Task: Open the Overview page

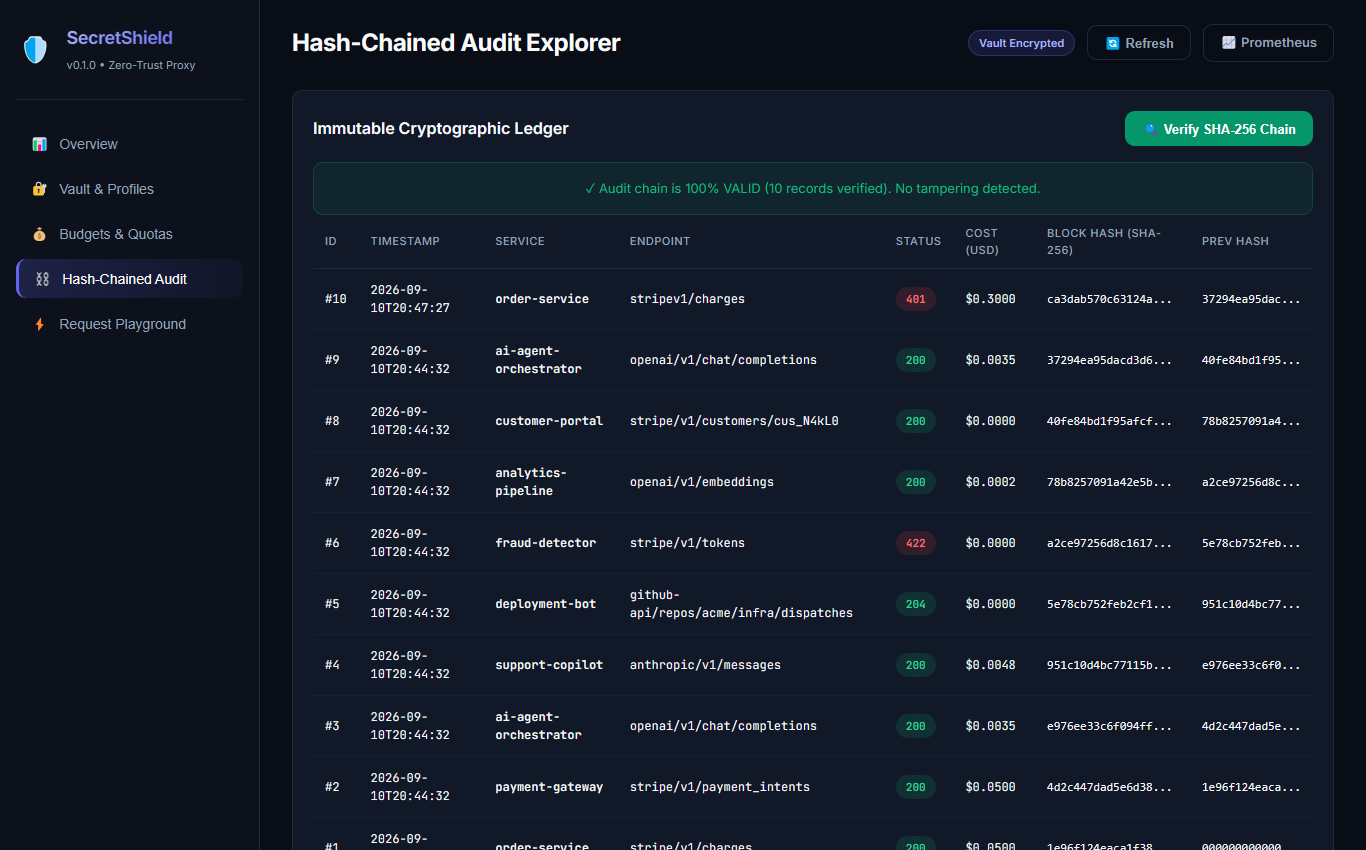Action: tap(129, 144)
